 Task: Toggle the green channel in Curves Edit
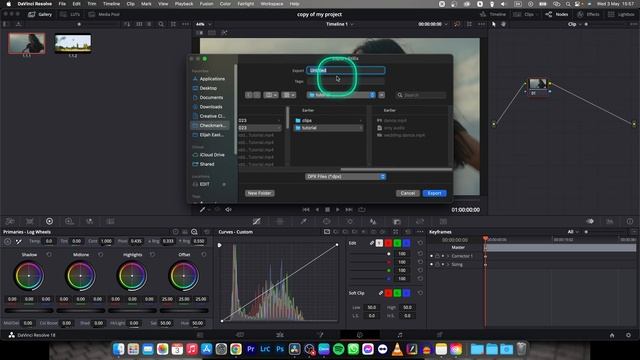click(397, 243)
